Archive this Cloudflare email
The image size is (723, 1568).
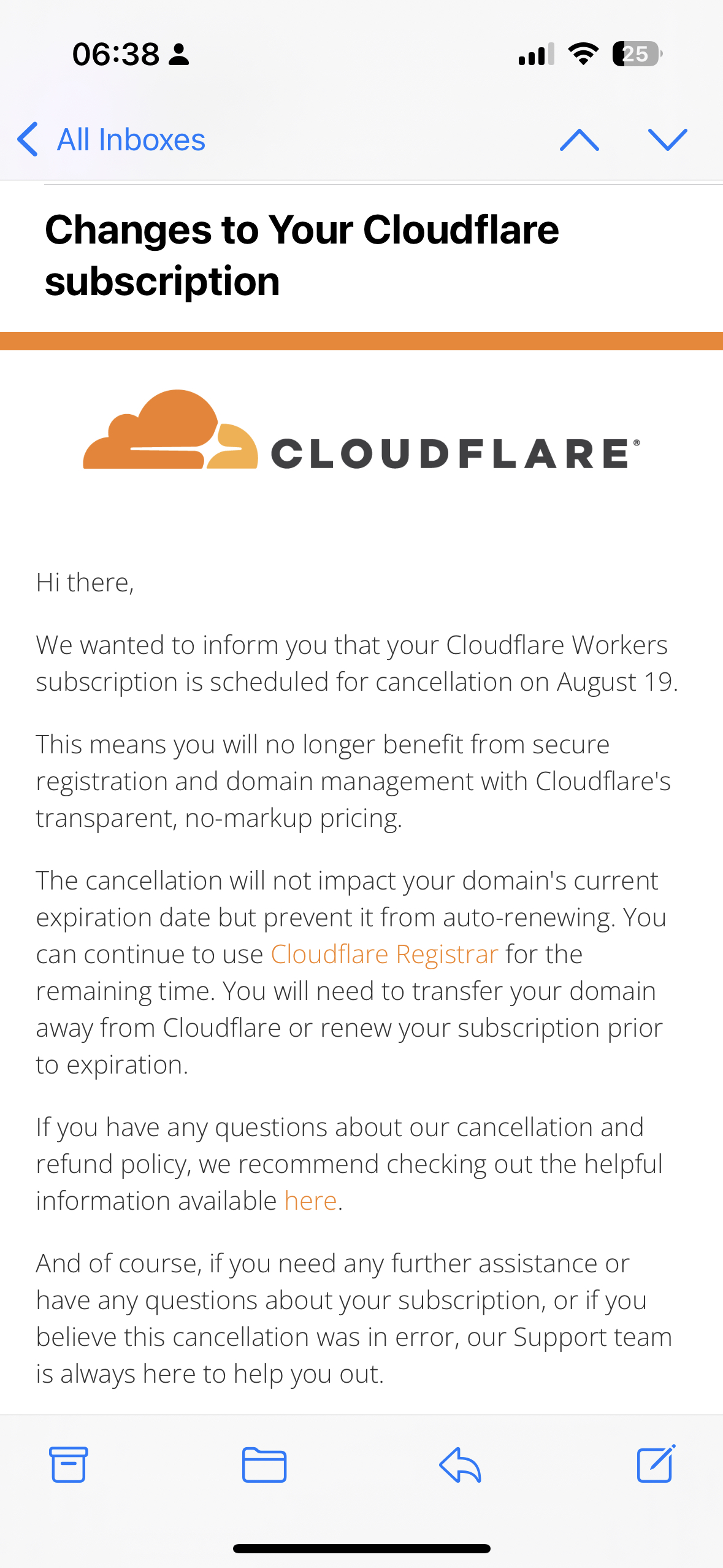coord(68,1464)
